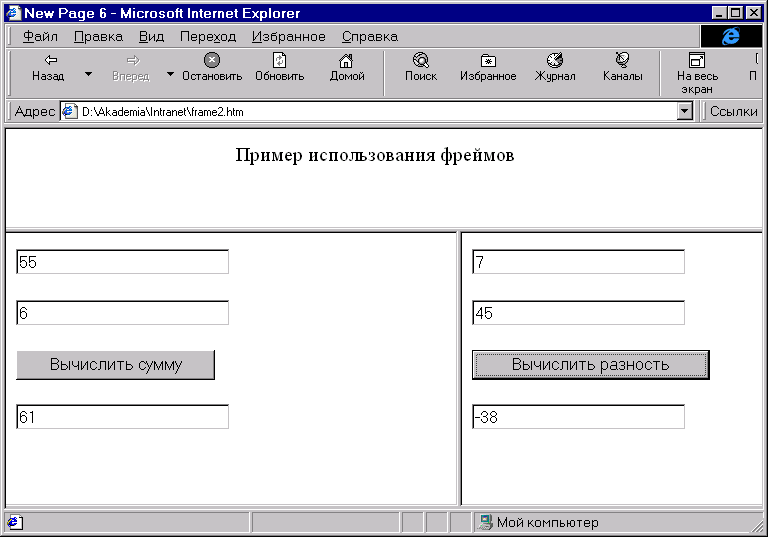768x537 pixels.
Task: Expand the Вперед history dropdown arrow
Action: pos(170,74)
